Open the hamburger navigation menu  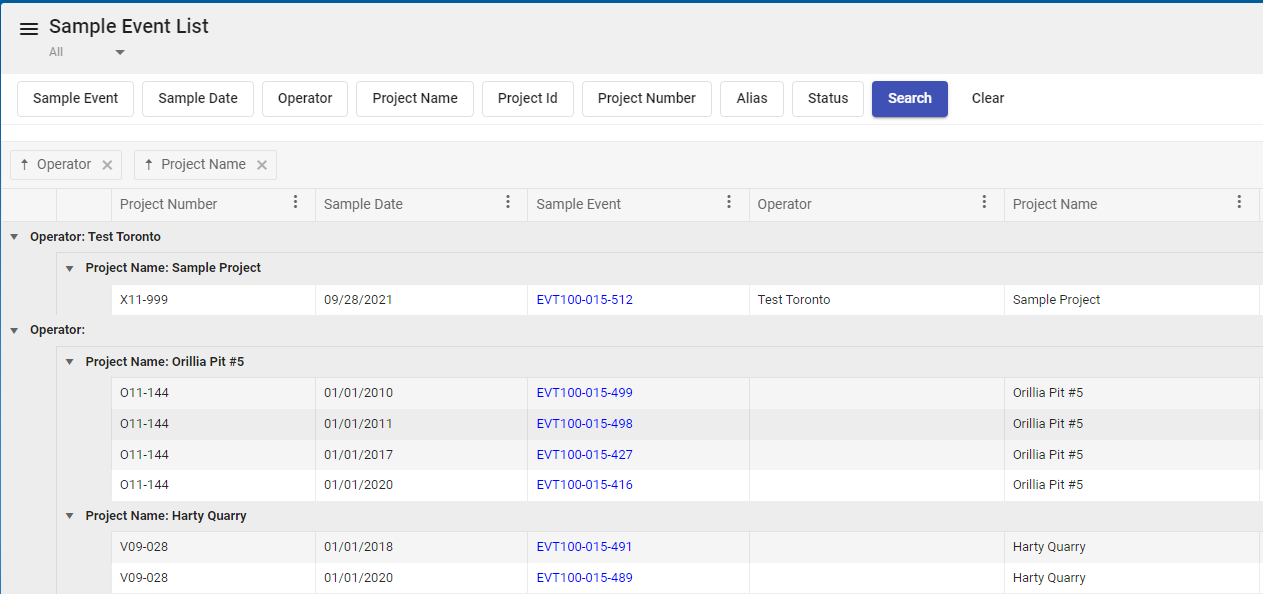(x=29, y=29)
